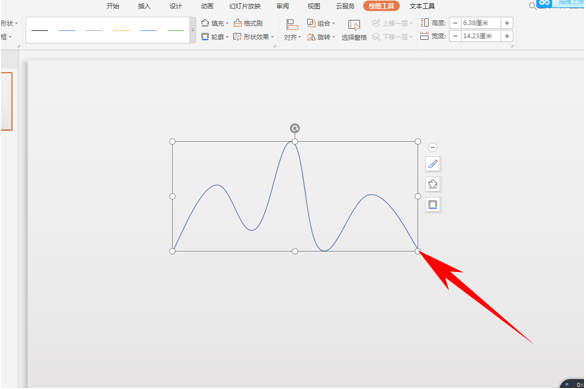This screenshot has width=586, height=389.
Task: Open the size group dialog launcher
Action: click(x=512, y=46)
